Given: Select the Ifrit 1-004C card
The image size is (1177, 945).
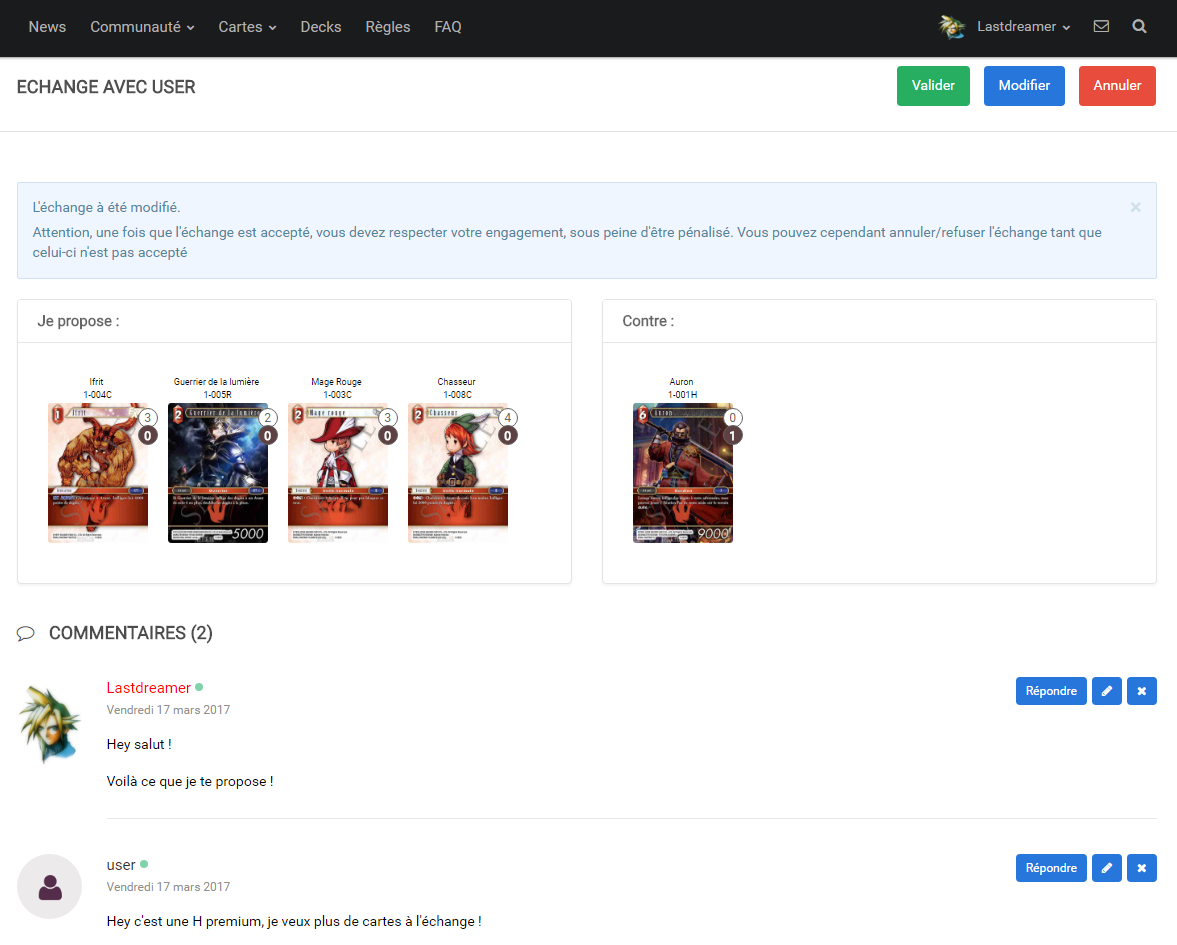Looking at the screenshot, I should point(98,473).
